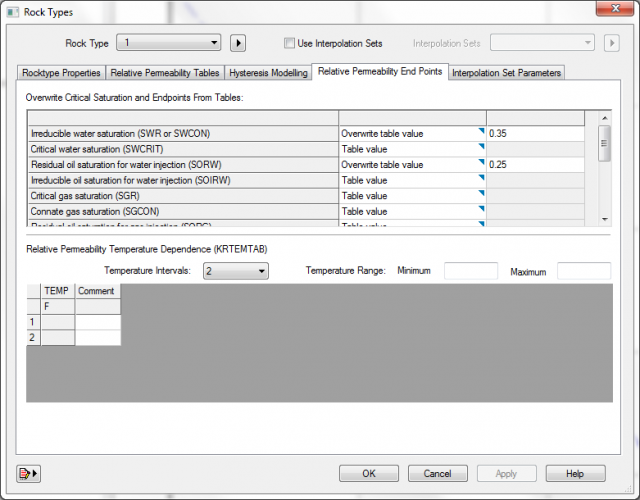Expand the Temperature Intervals dropdown

point(235,271)
